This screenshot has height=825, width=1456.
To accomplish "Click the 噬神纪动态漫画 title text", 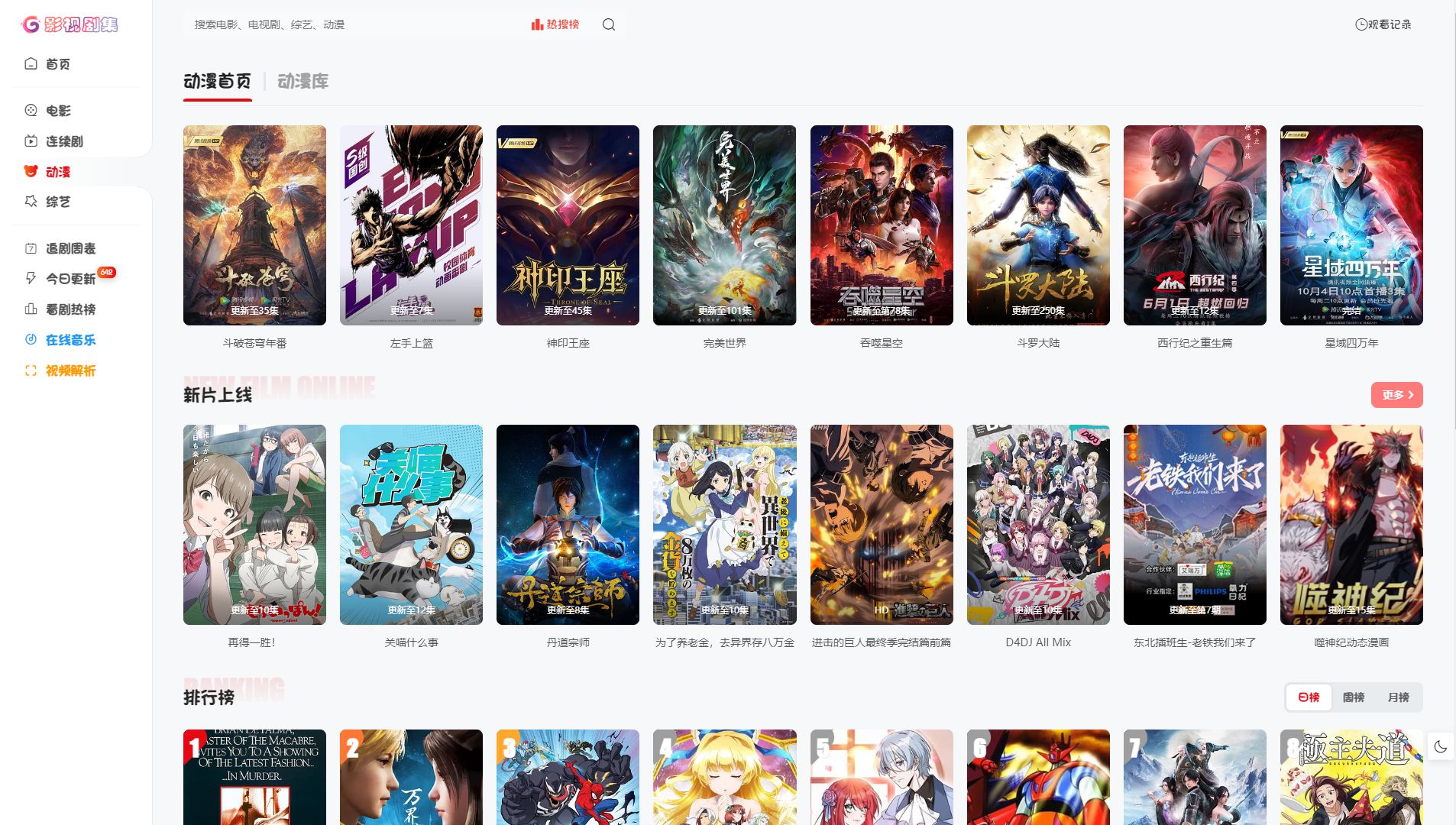I will [x=1351, y=642].
